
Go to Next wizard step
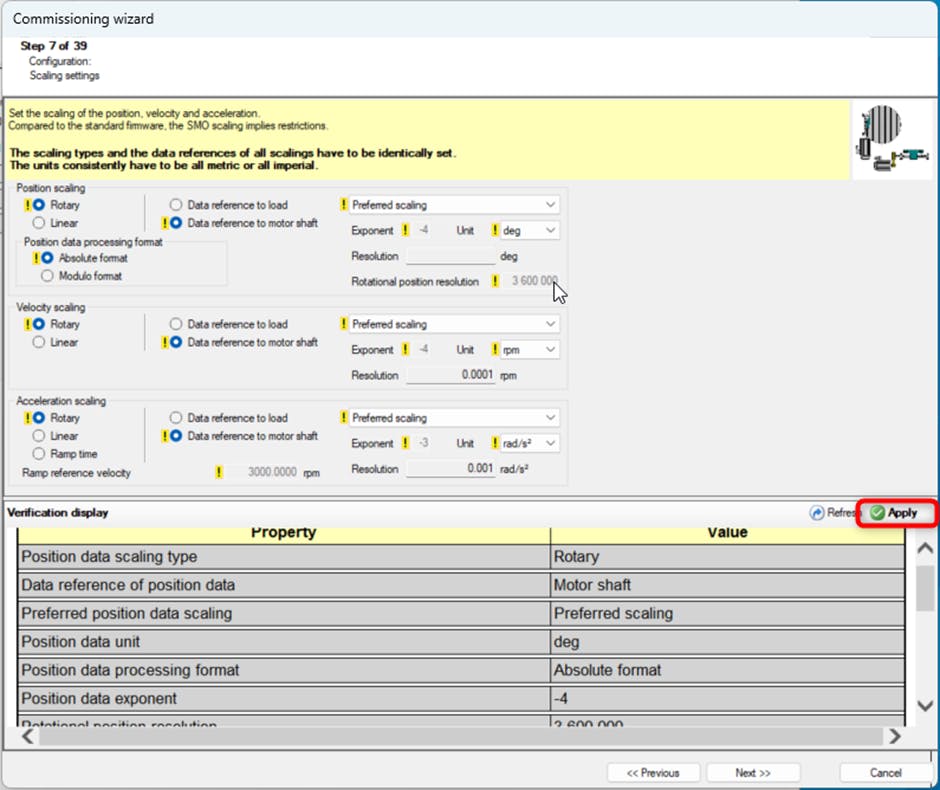752,773
